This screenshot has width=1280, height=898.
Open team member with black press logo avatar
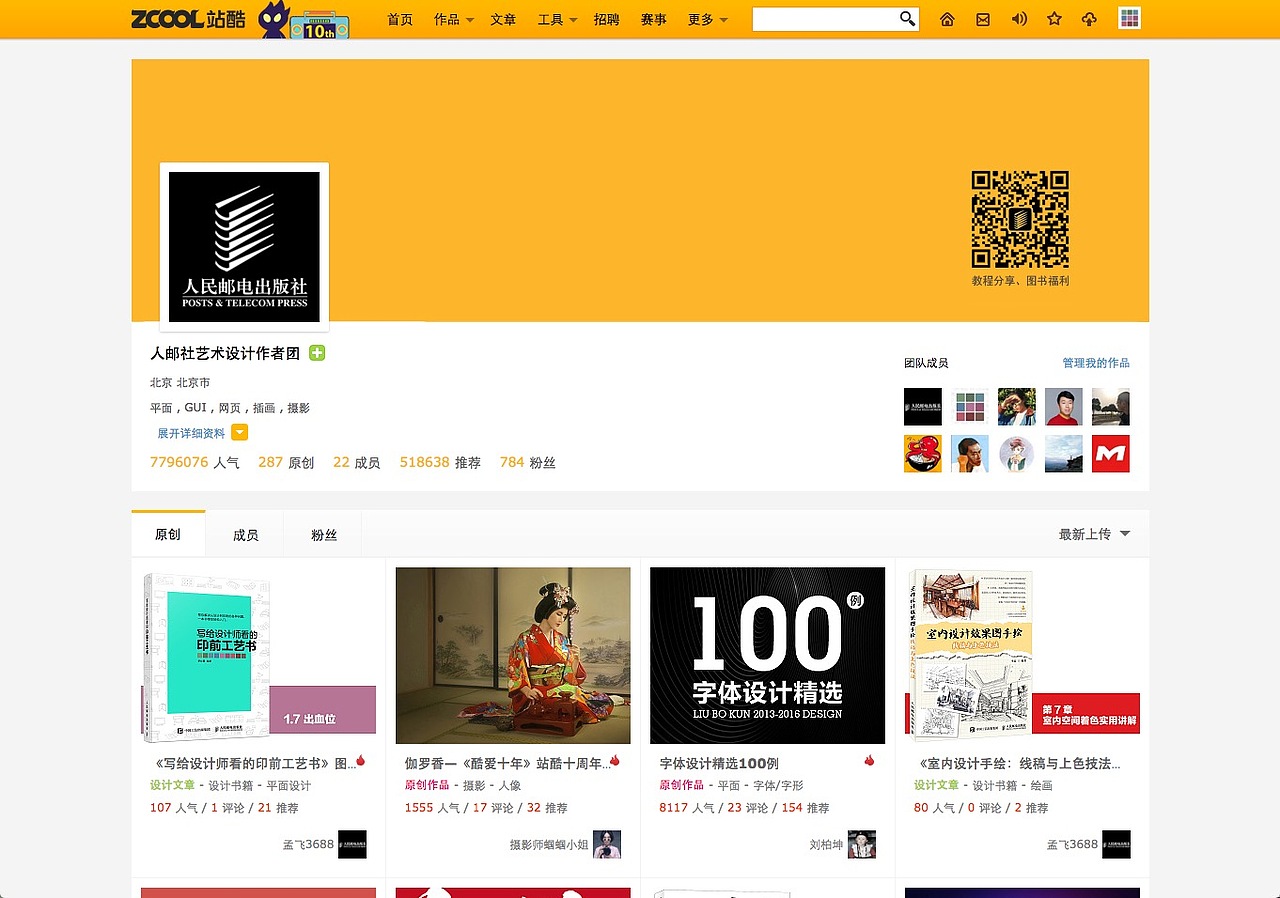click(x=923, y=407)
